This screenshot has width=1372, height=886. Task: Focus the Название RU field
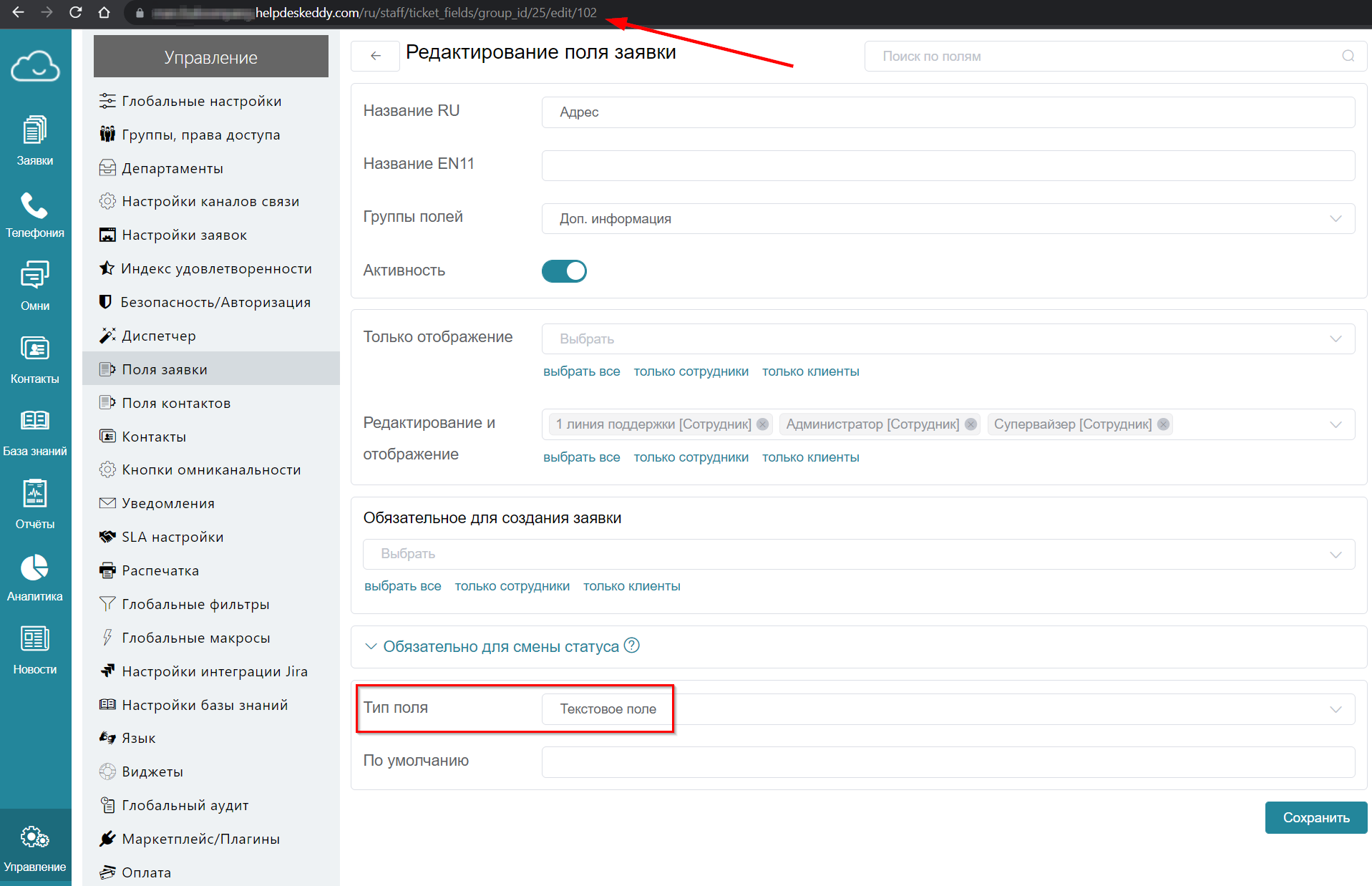pyautogui.click(x=948, y=112)
